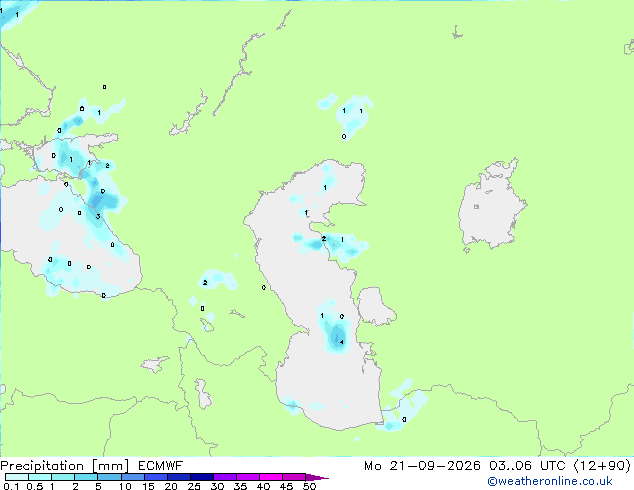Click the weatheronline.co.uk copyright link

coord(550,481)
